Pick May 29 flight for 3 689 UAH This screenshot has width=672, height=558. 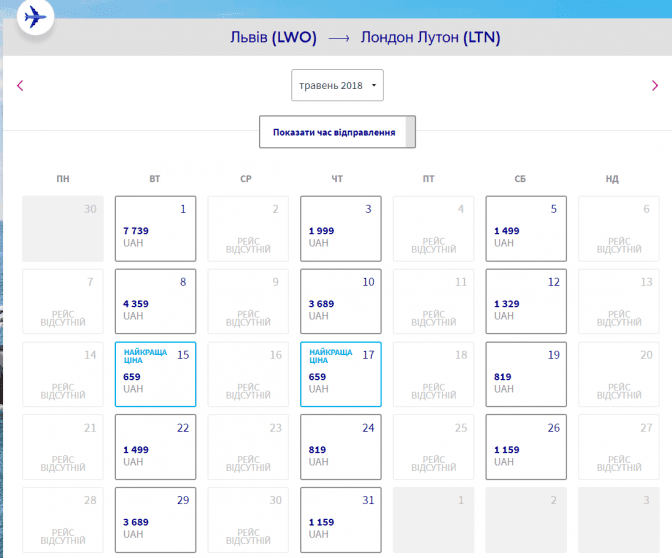pyautogui.click(x=155, y=520)
